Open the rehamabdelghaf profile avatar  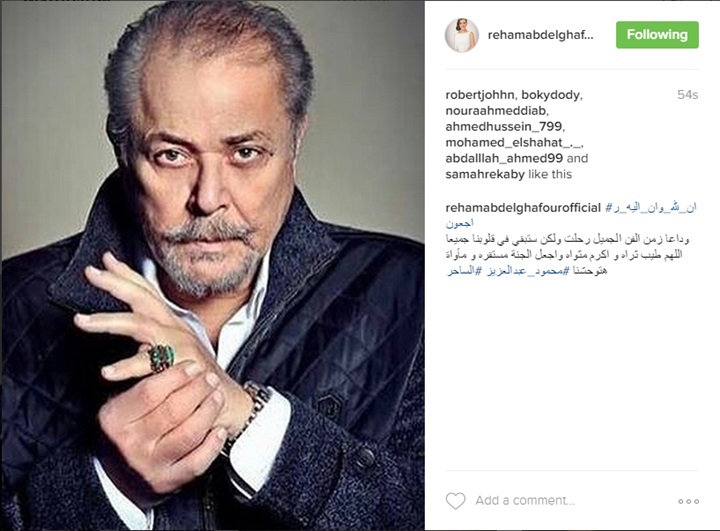pyautogui.click(x=462, y=35)
